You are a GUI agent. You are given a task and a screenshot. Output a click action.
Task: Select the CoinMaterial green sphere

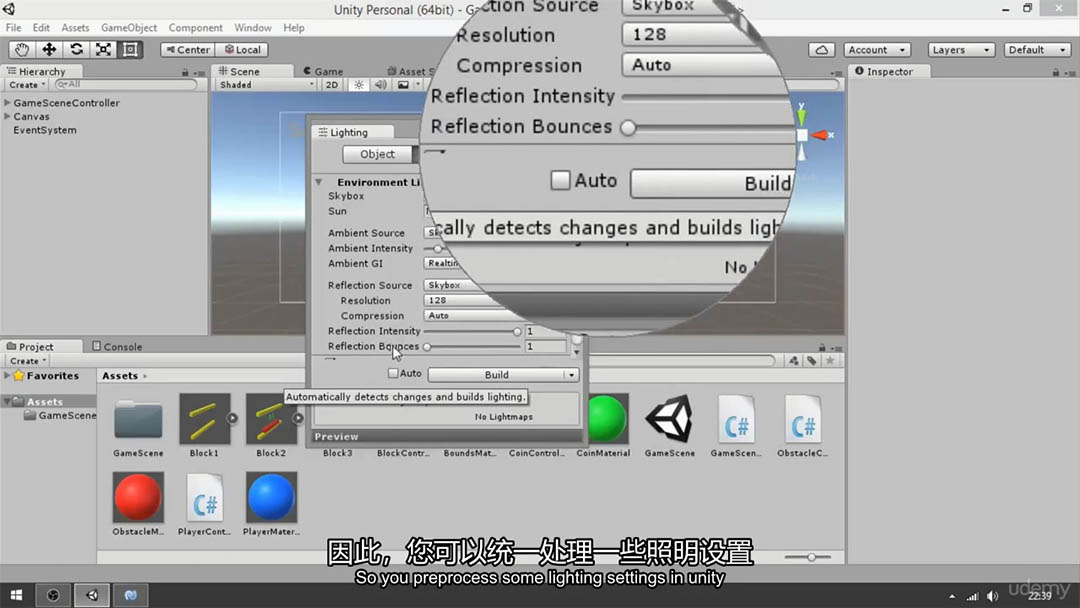605,419
